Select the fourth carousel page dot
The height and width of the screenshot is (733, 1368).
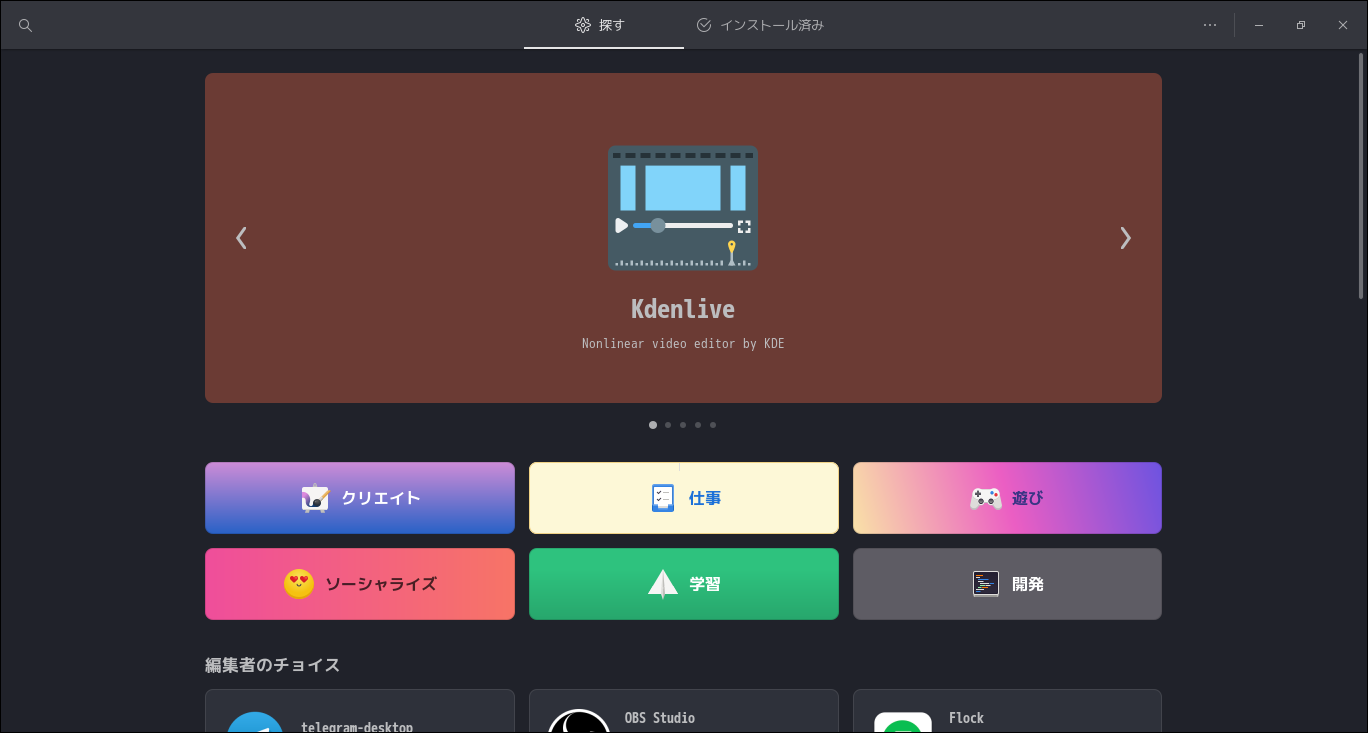point(698,425)
